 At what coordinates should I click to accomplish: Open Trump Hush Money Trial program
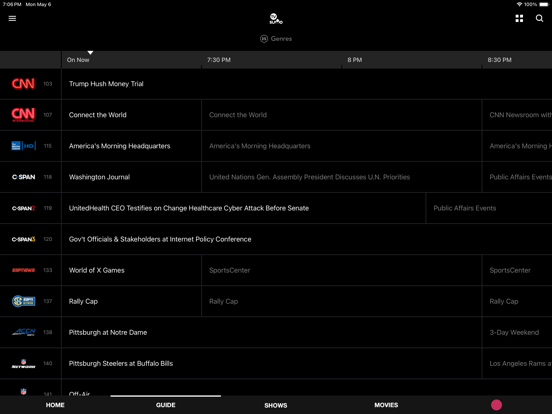pyautogui.click(x=307, y=84)
